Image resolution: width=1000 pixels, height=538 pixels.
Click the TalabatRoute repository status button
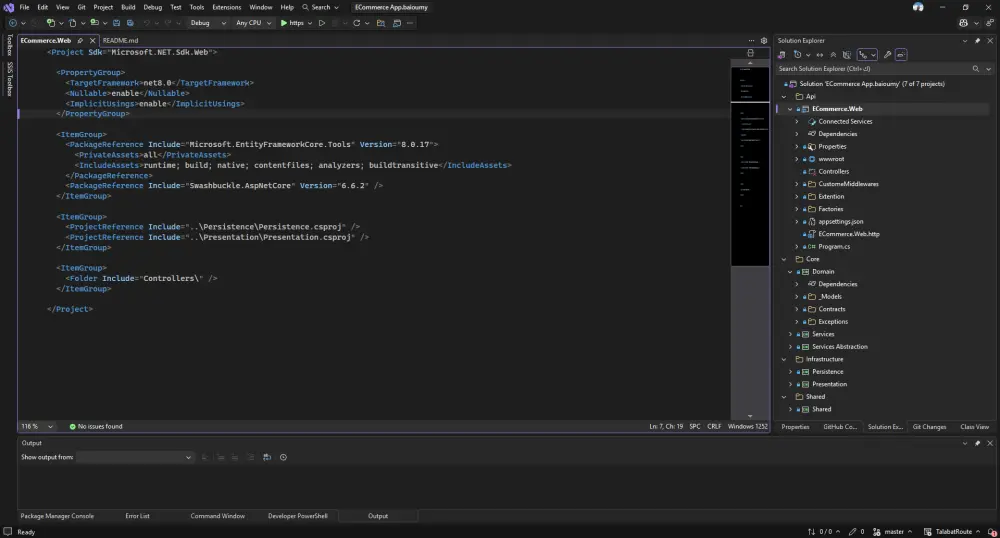(952, 532)
